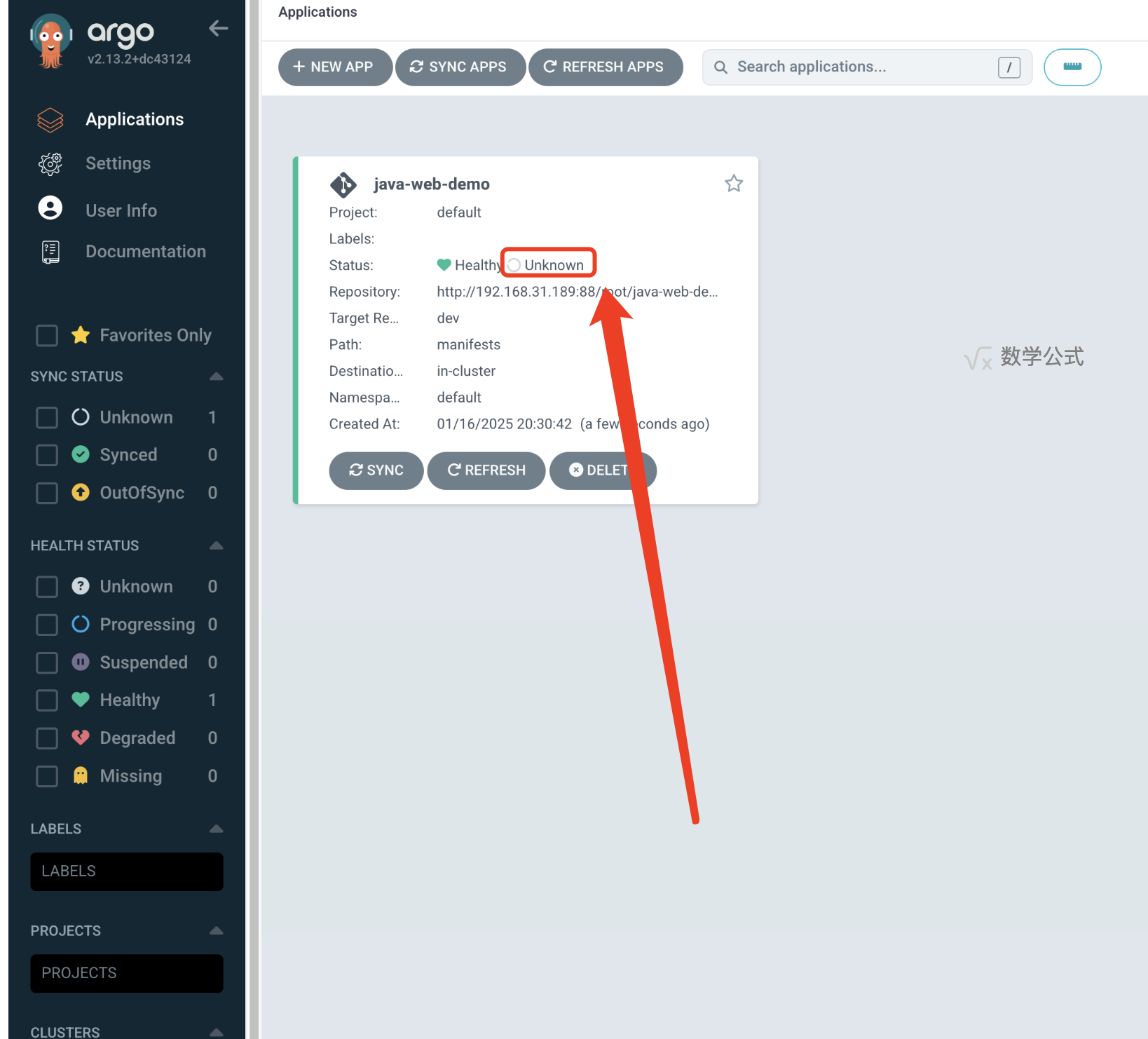Screen dimensions: 1148x1039
Task: Check the OutOfSync filter checkbox
Action: click(x=47, y=493)
